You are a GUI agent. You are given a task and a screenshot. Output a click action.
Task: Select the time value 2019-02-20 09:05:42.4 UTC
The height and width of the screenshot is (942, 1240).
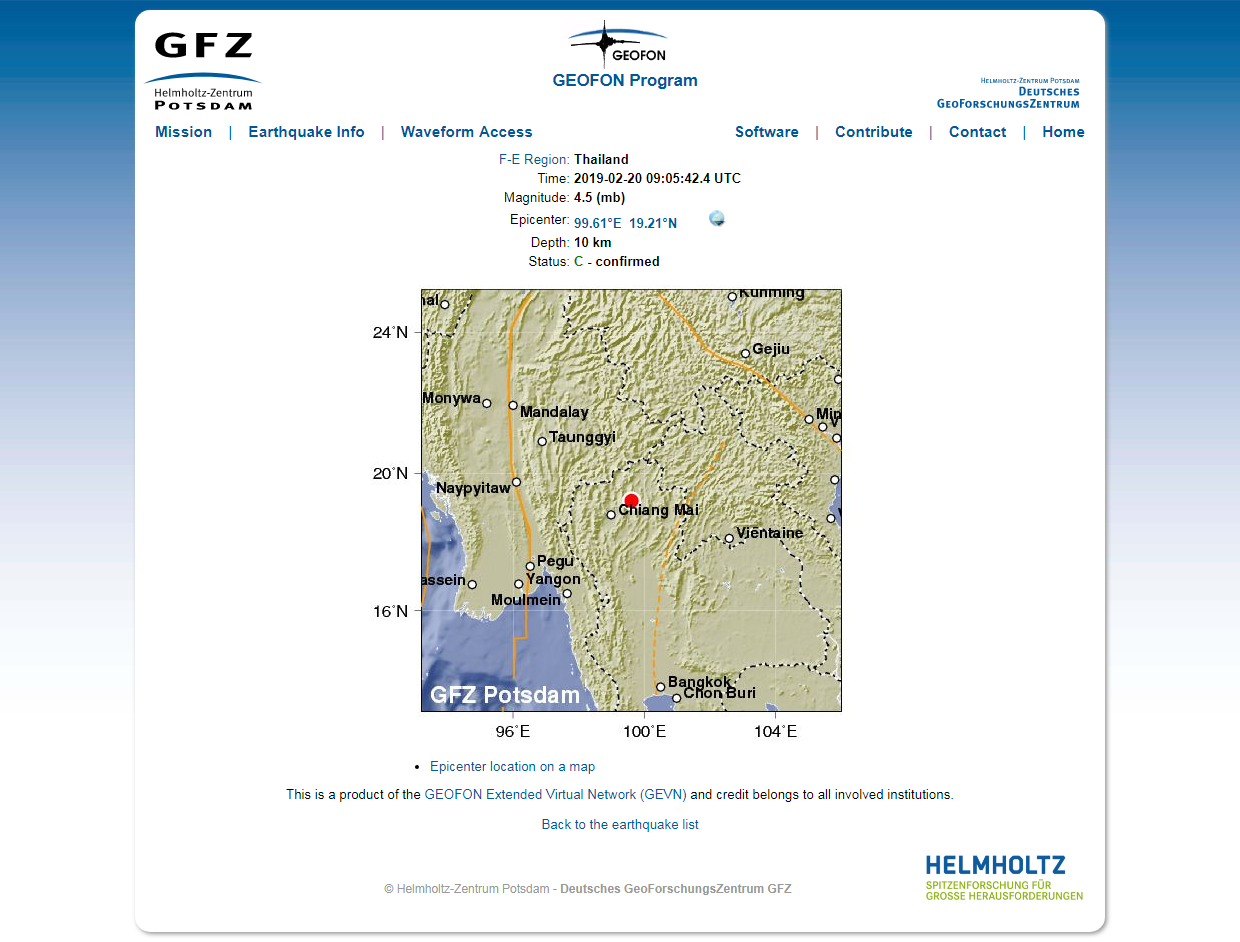(657, 179)
